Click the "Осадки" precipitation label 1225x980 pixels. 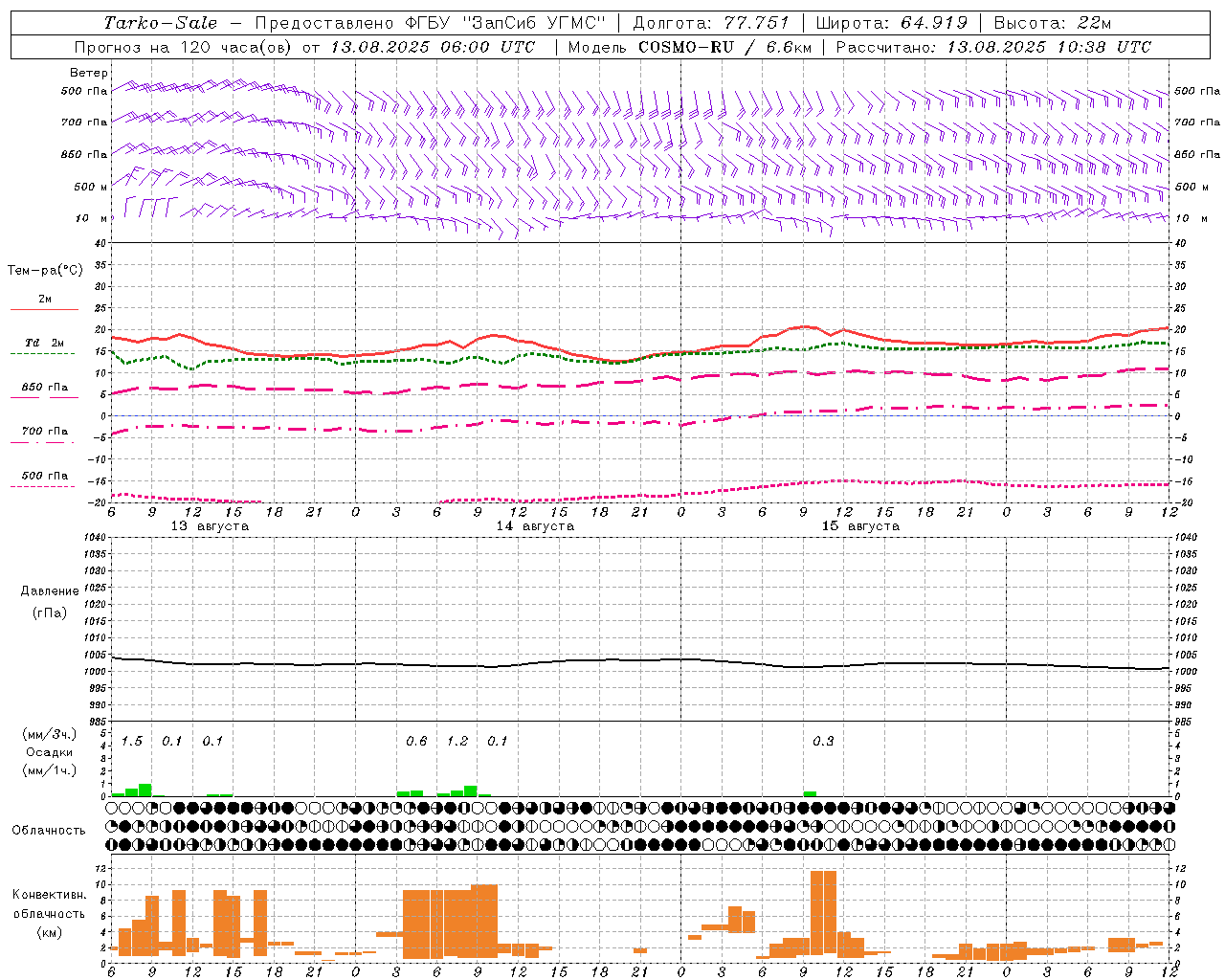(x=50, y=752)
